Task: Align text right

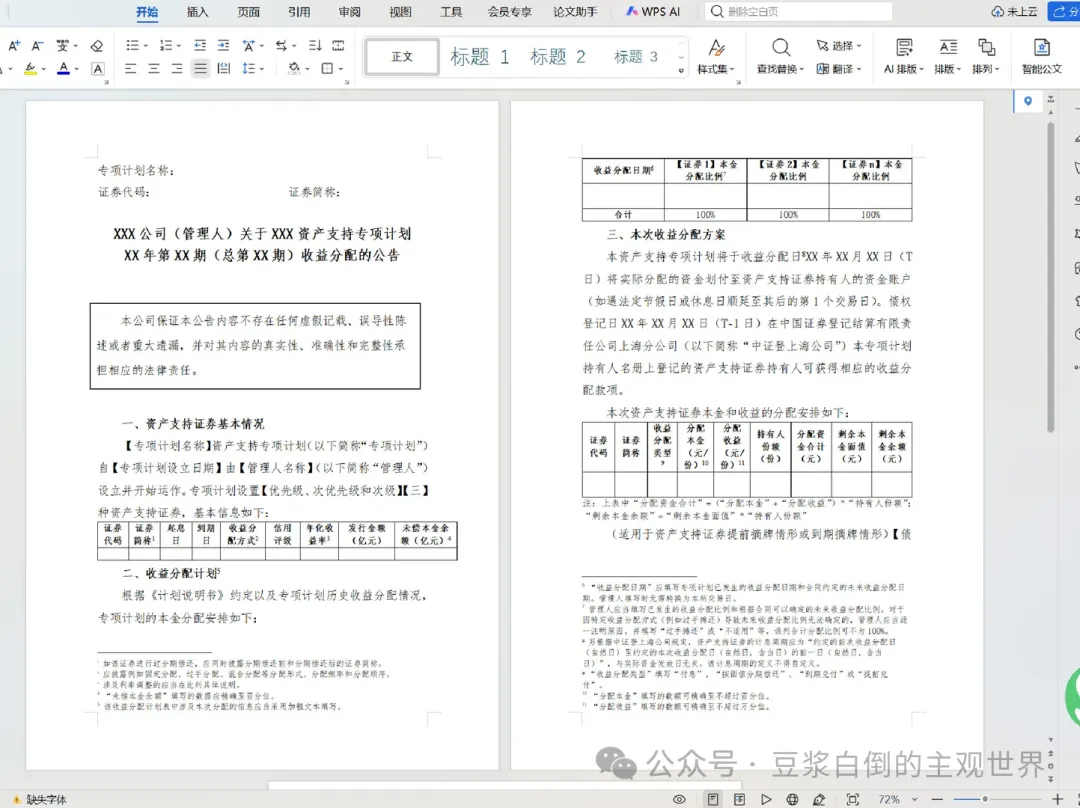Action: pos(177,68)
